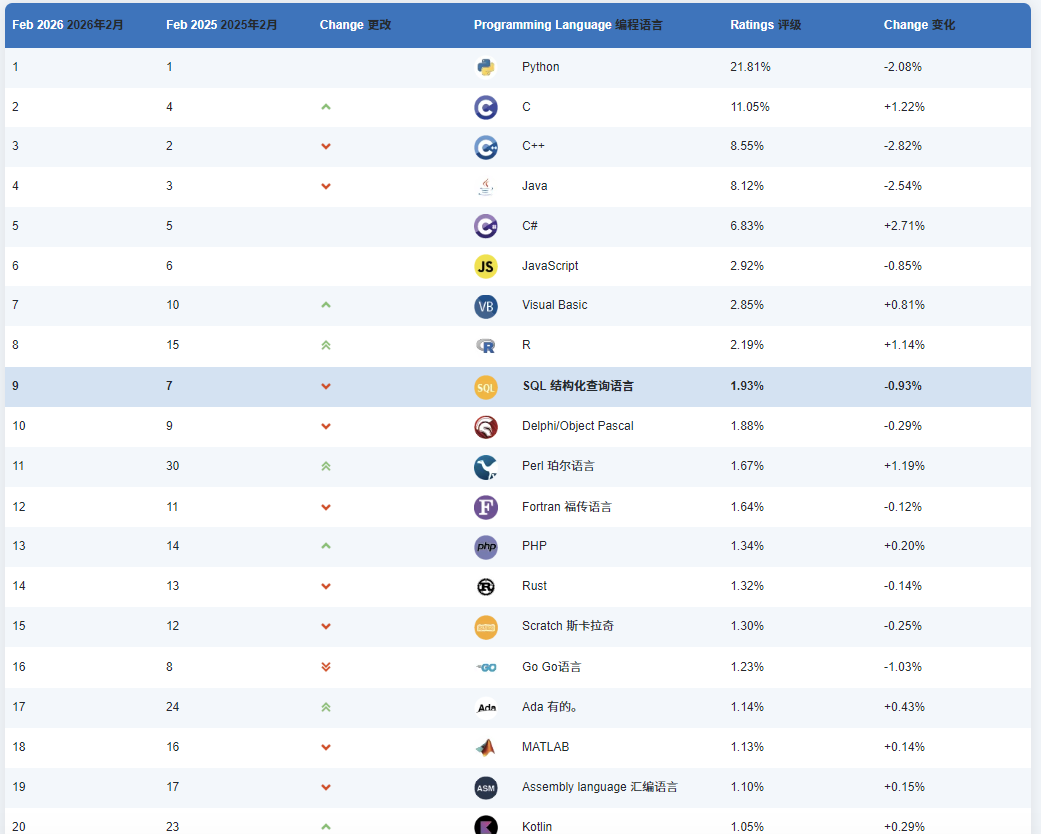Select the highlighted SQL row rating 1.93%

(x=747, y=386)
